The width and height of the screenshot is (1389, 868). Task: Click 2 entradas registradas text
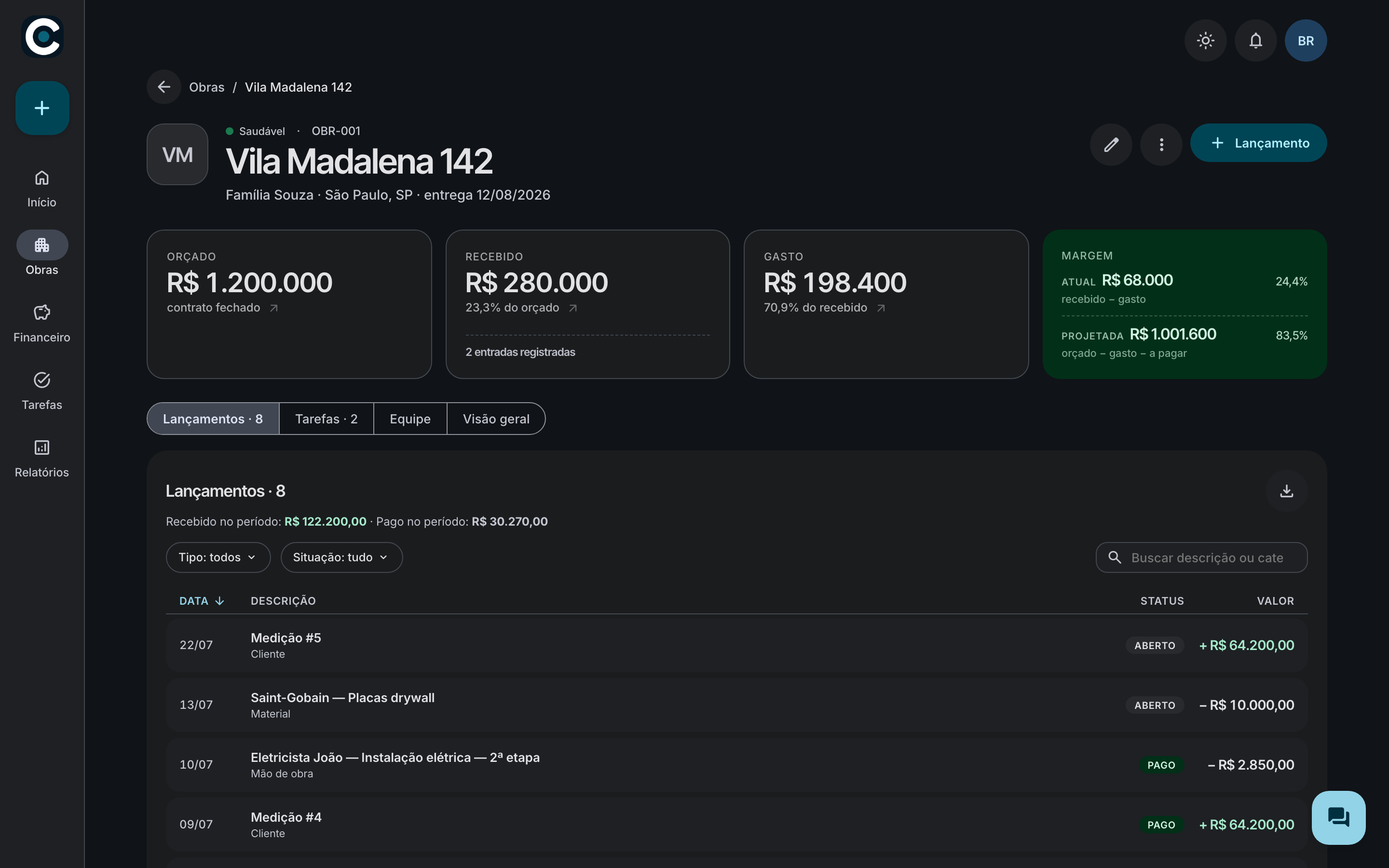[520, 352]
